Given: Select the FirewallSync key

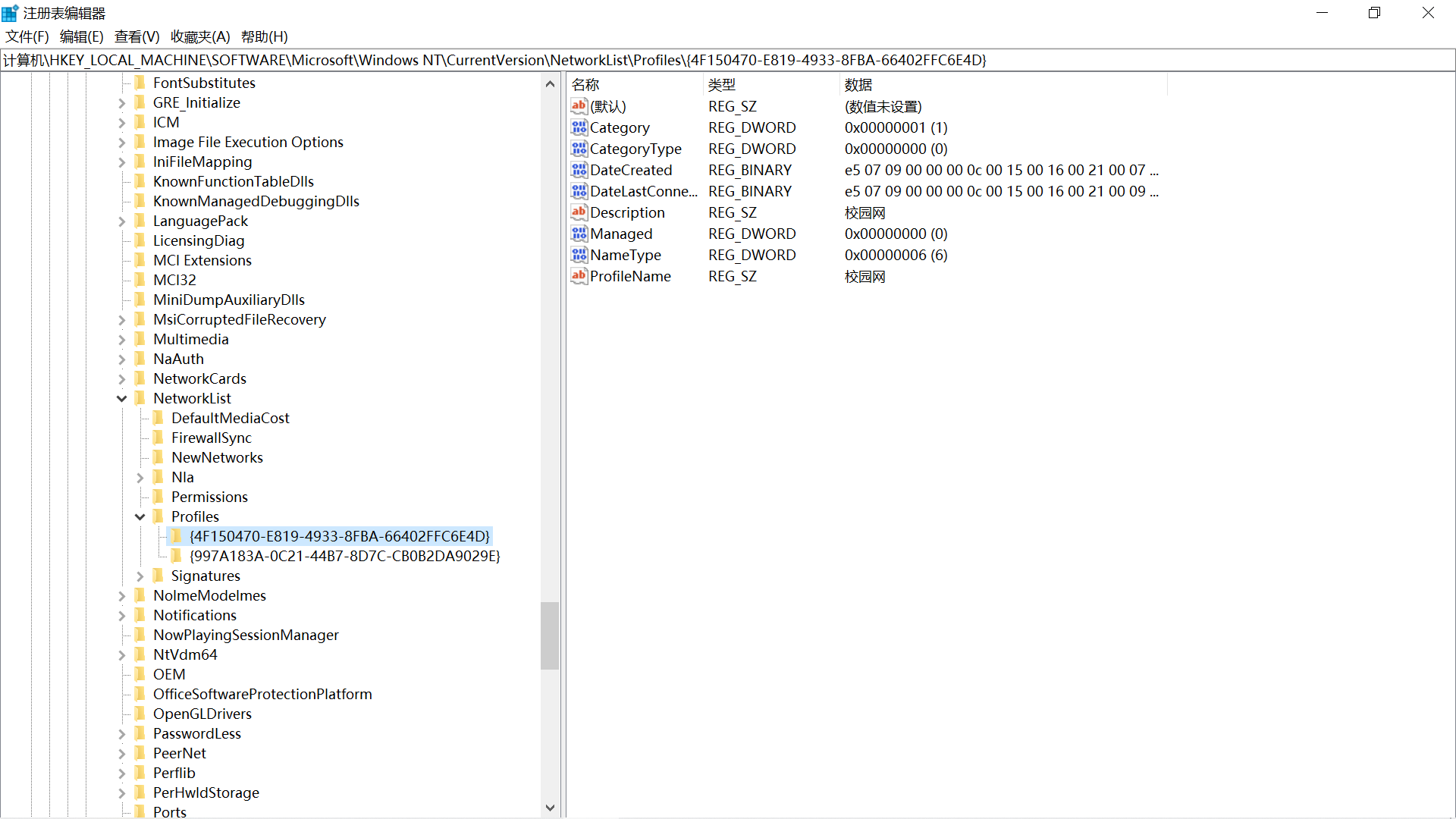Looking at the screenshot, I should pyautogui.click(x=211, y=438).
